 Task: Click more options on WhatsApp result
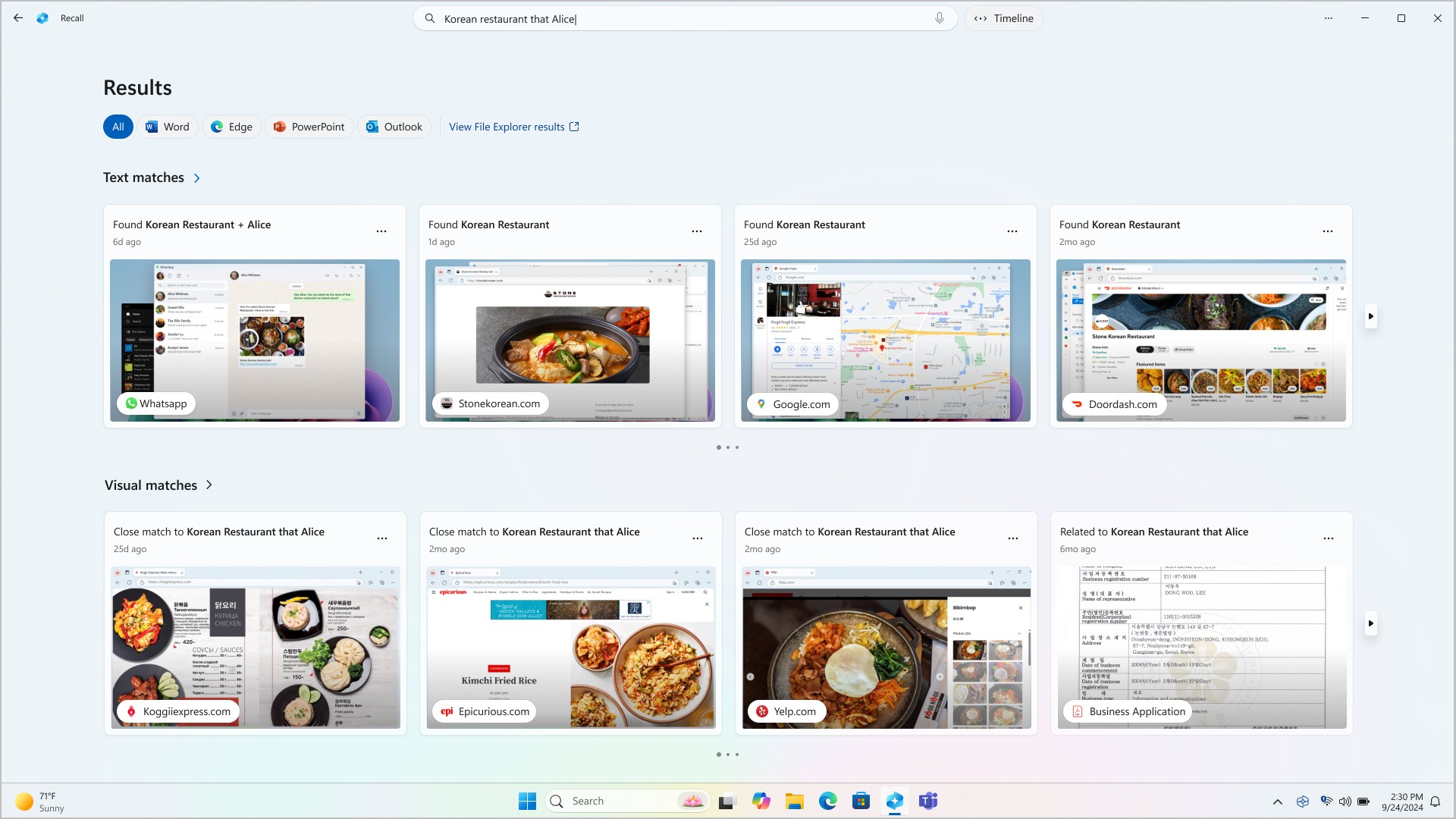click(382, 231)
